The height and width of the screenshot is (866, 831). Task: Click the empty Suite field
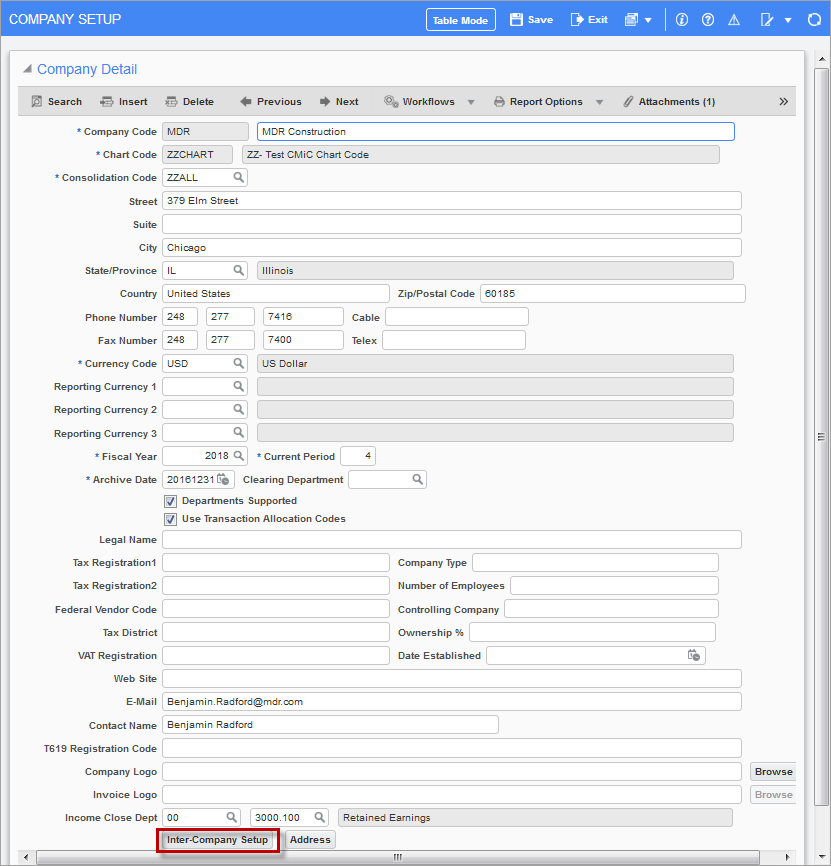tap(452, 224)
